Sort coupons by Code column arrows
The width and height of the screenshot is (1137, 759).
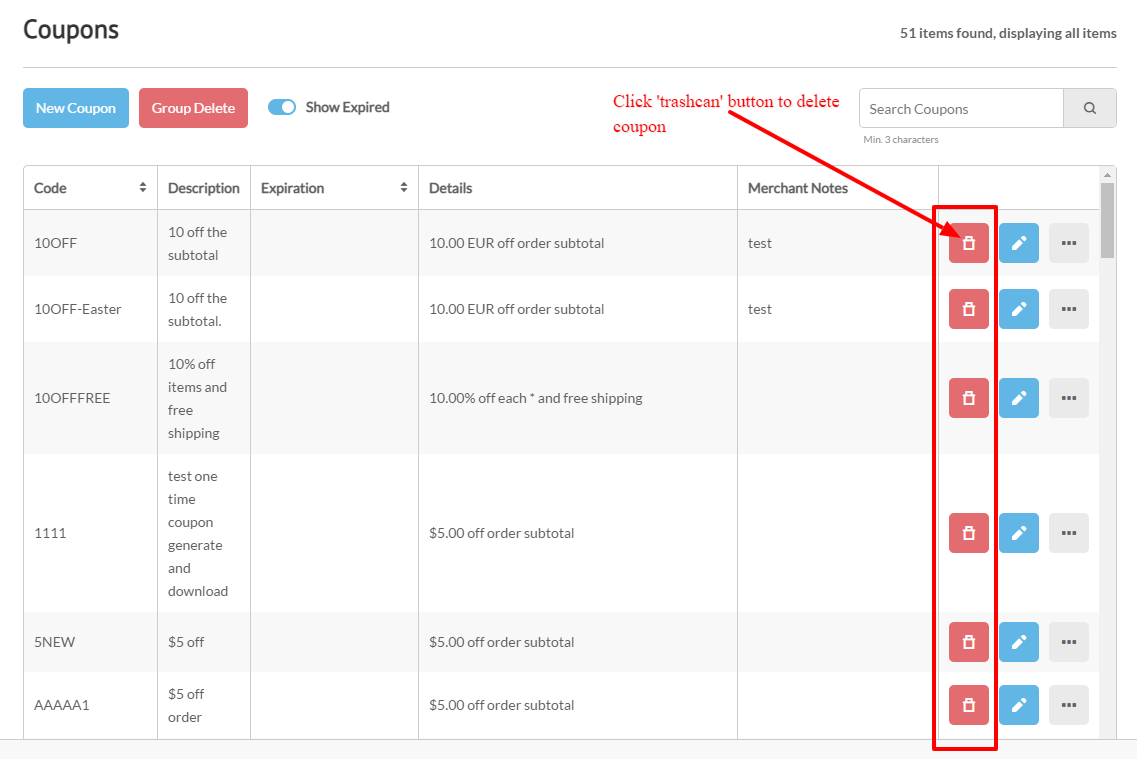click(x=143, y=188)
